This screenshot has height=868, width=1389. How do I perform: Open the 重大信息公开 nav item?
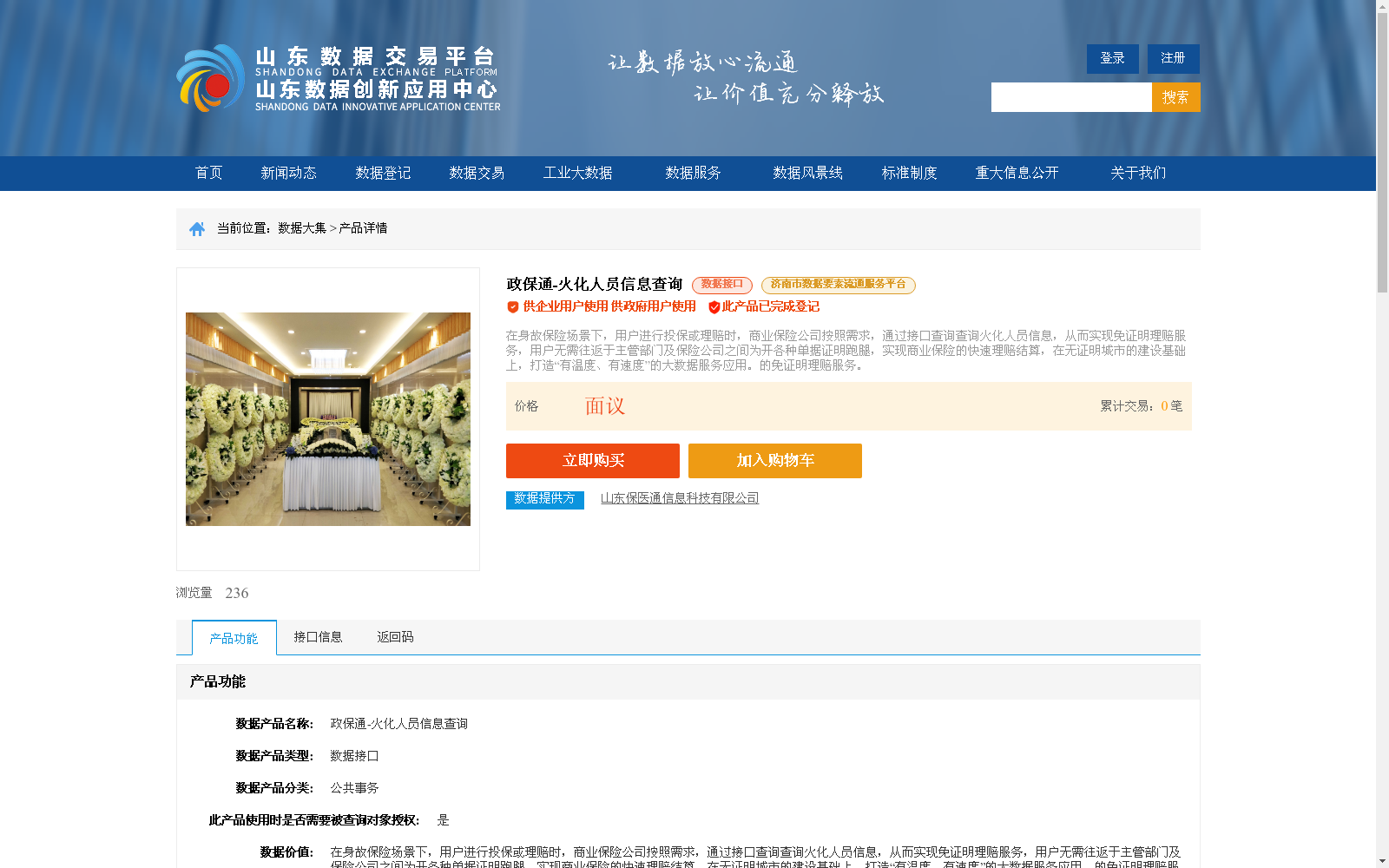coord(1017,173)
